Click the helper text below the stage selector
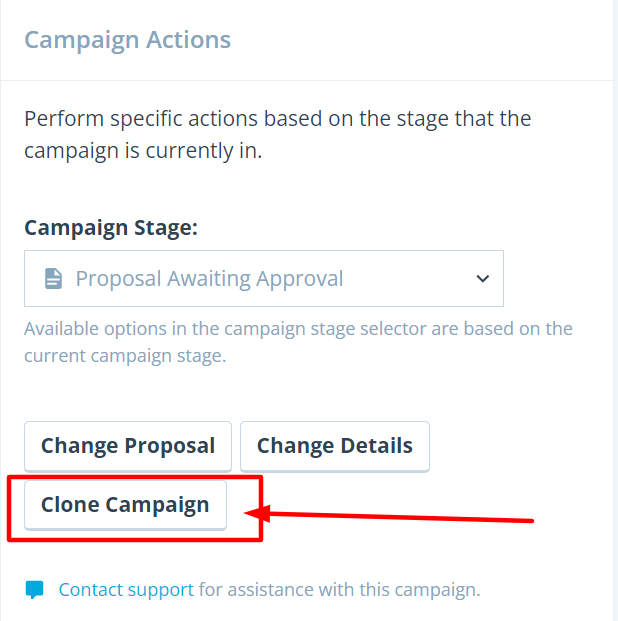Screen dimensions: 618x621 (298, 342)
